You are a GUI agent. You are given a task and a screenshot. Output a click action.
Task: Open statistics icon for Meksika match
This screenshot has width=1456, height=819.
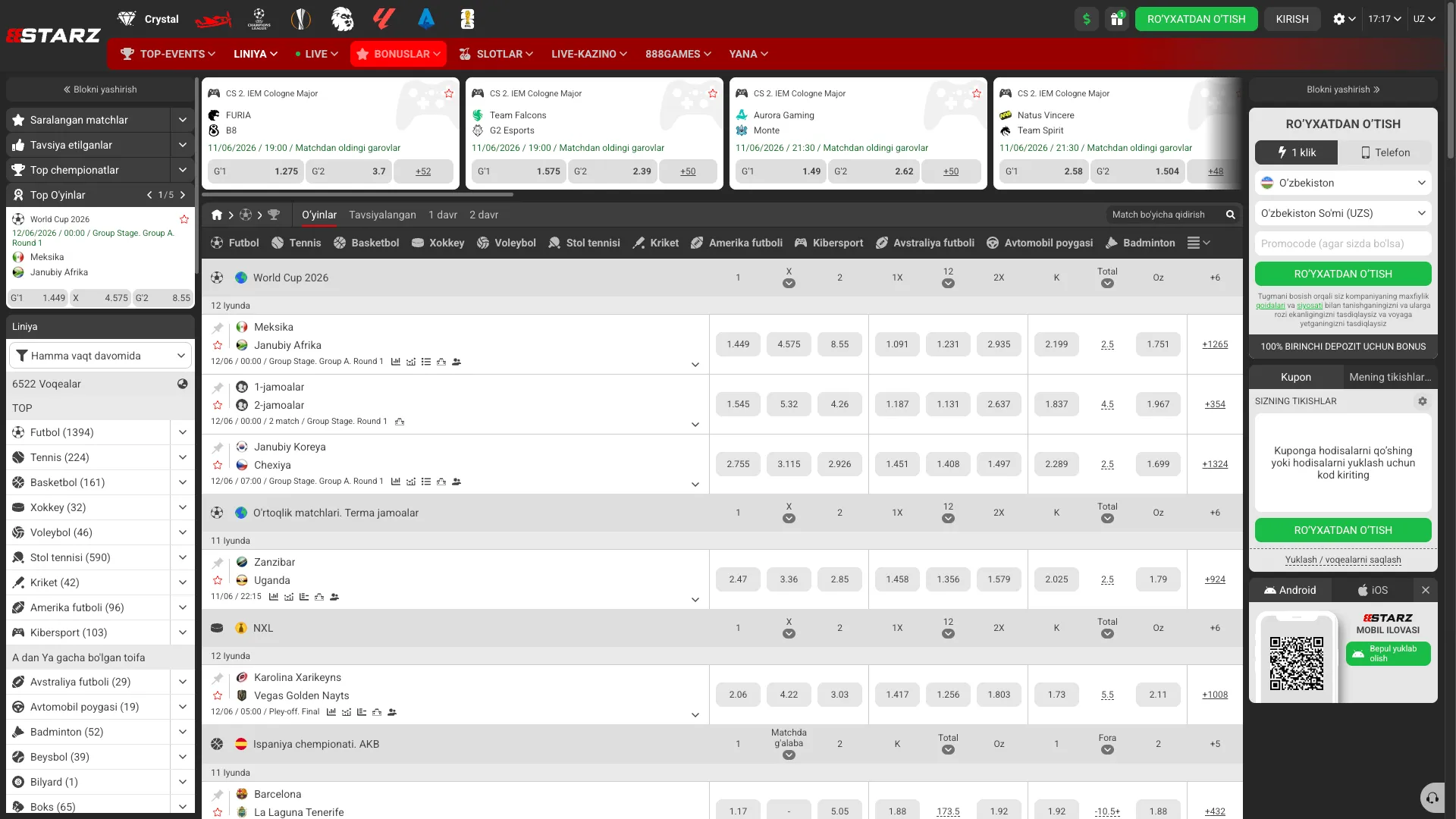(395, 362)
